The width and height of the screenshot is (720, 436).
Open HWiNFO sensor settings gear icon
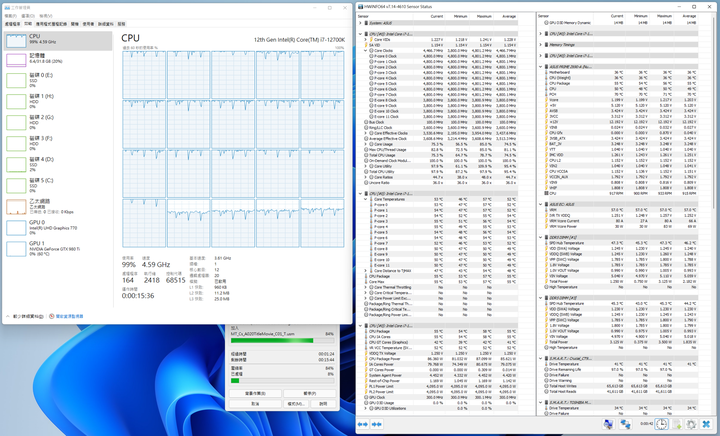pyautogui.click(x=692, y=424)
